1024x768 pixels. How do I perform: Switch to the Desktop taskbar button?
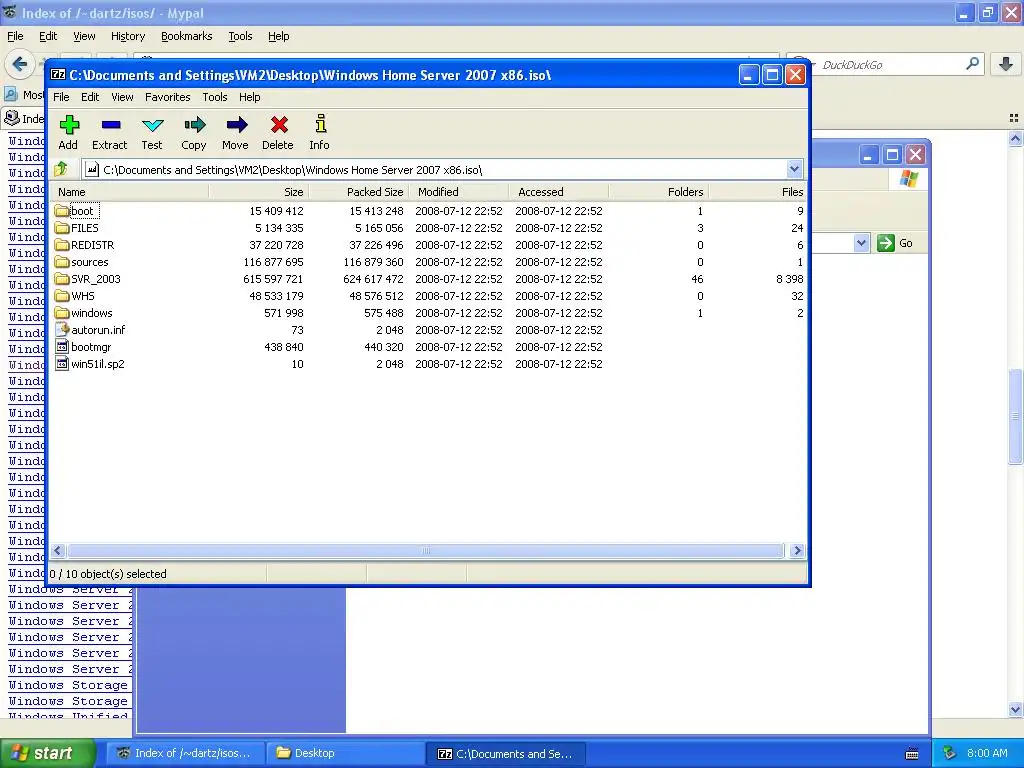click(x=344, y=754)
